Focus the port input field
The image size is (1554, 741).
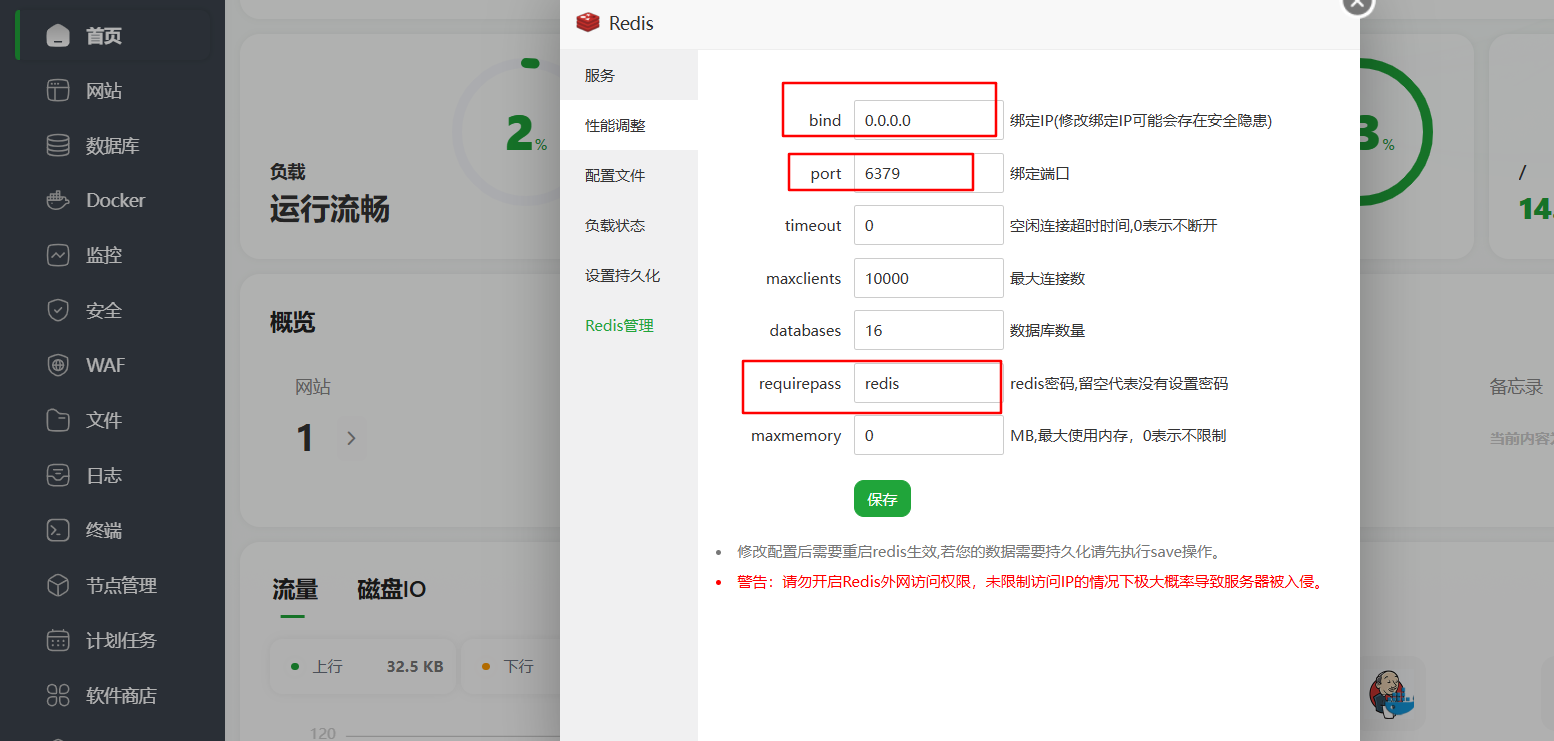coord(929,173)
